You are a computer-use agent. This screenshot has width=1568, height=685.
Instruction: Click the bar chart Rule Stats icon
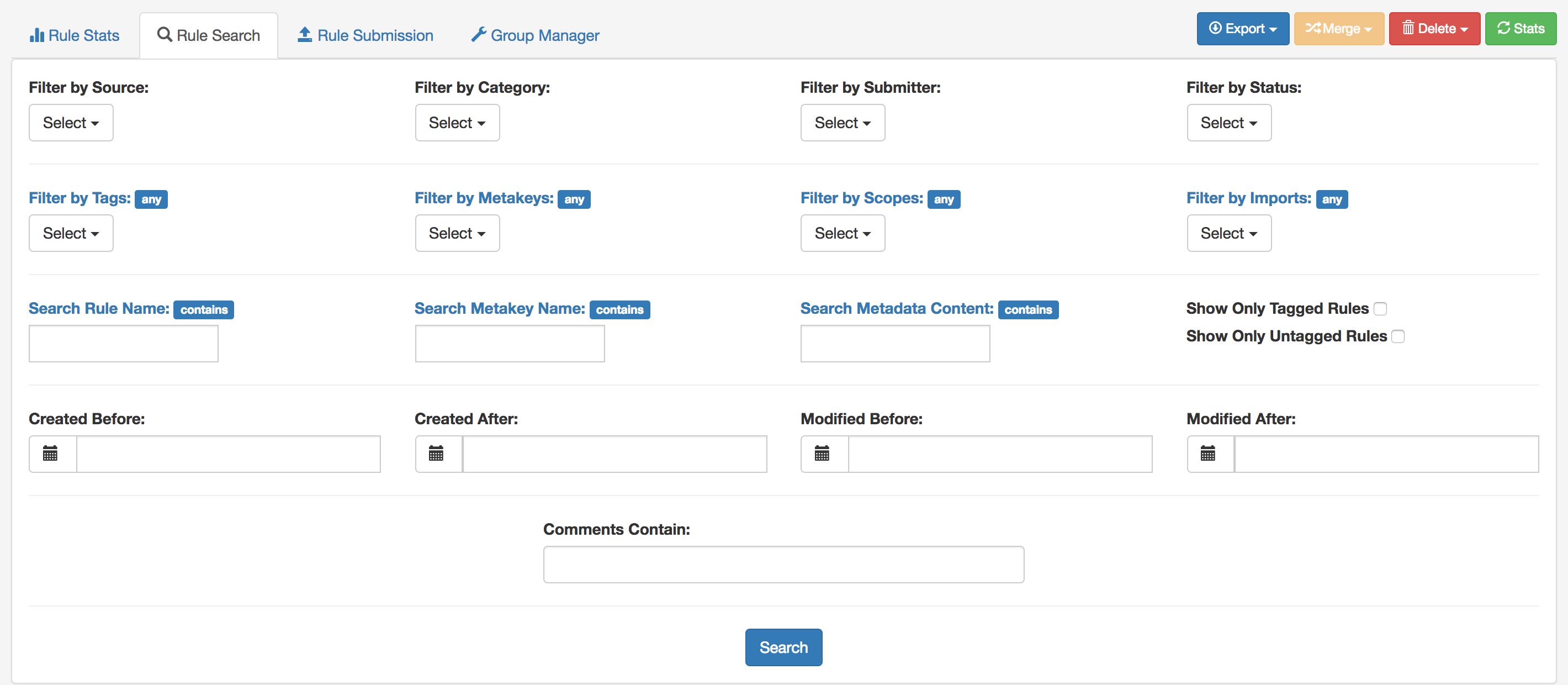pos(36,35)
